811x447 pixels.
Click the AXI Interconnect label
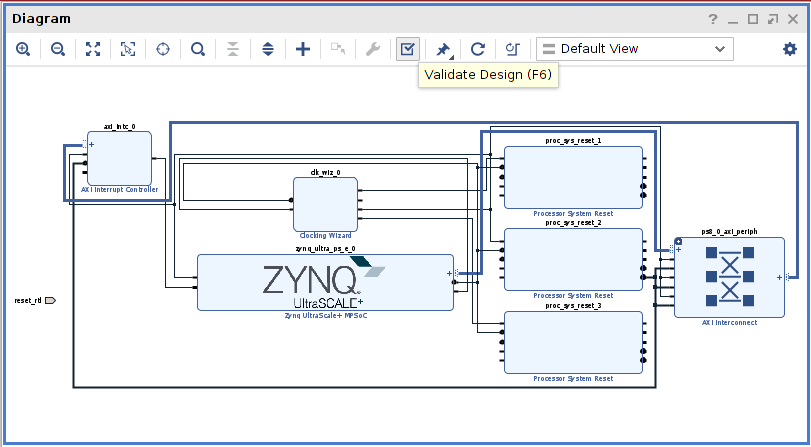click(x=729, y=322)
